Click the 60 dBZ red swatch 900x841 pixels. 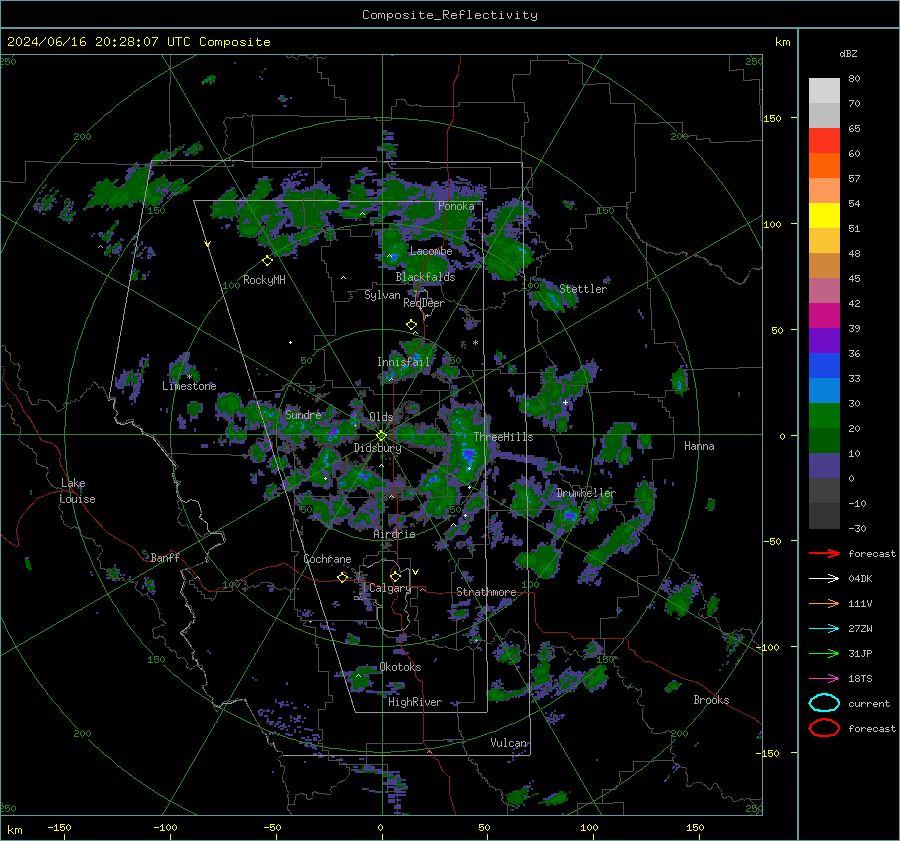pyautogui.click(x=824, y=141)
